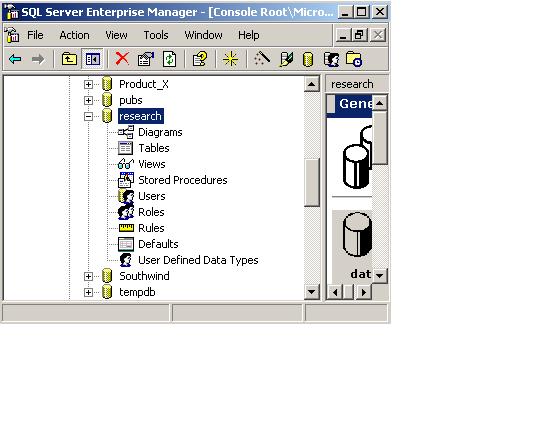Viewport: 552px width, 429px height.
Task: Open the View menu
Action: click(116, 35)
